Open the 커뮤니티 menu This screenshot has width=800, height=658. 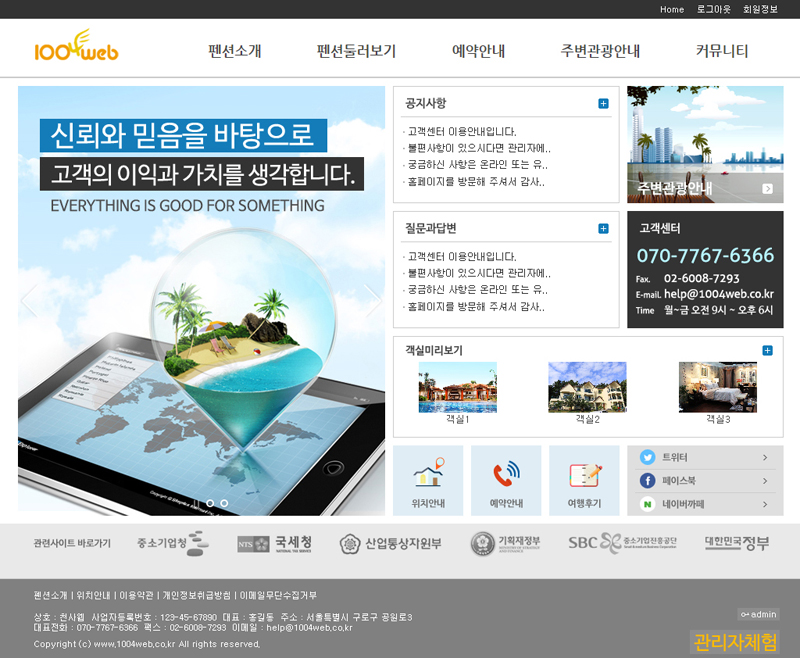[722, 51]
